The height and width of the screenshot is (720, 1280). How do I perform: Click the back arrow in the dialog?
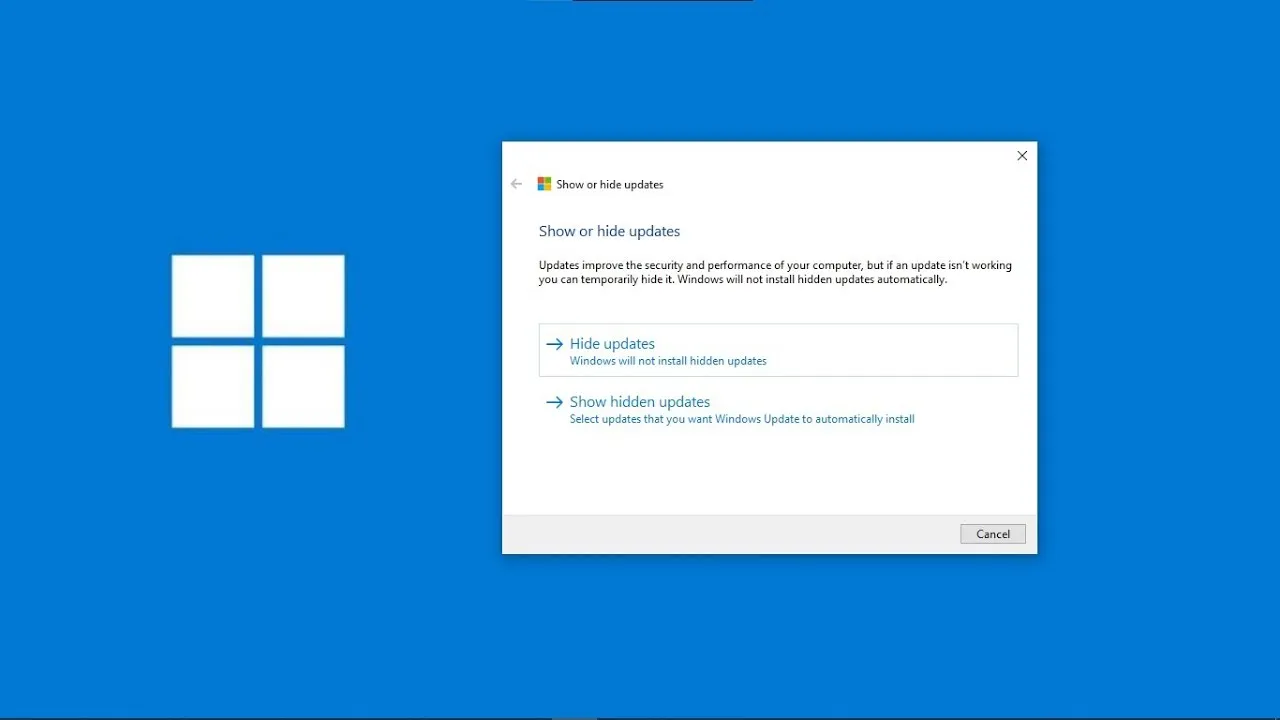point(516,184)
